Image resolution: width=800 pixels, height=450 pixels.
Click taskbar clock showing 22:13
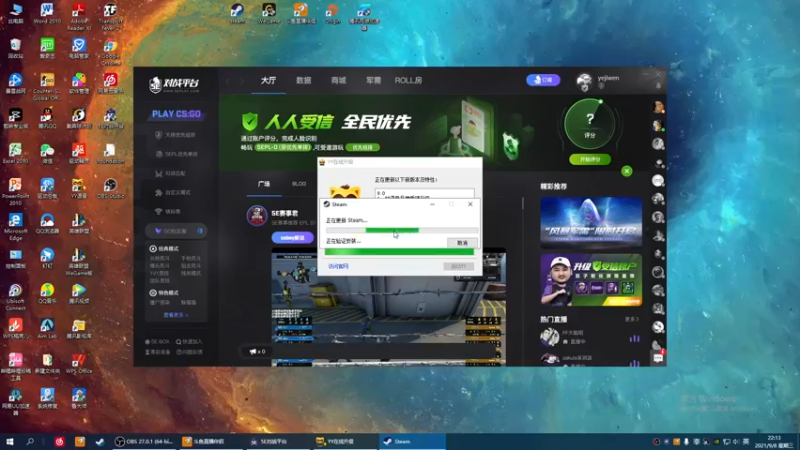click(x=774, y=441)
